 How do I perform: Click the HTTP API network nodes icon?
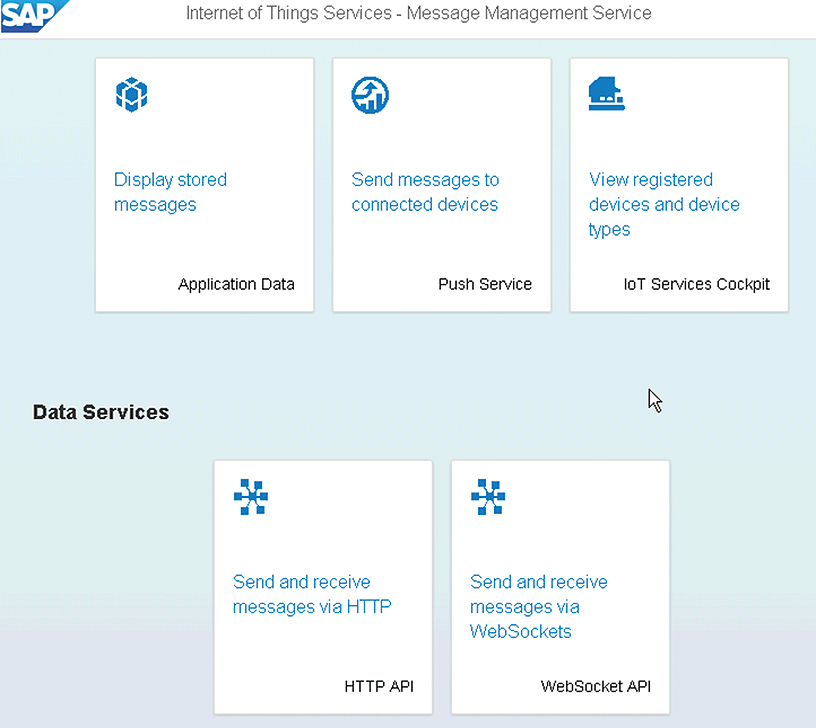(x=251, y=497)
